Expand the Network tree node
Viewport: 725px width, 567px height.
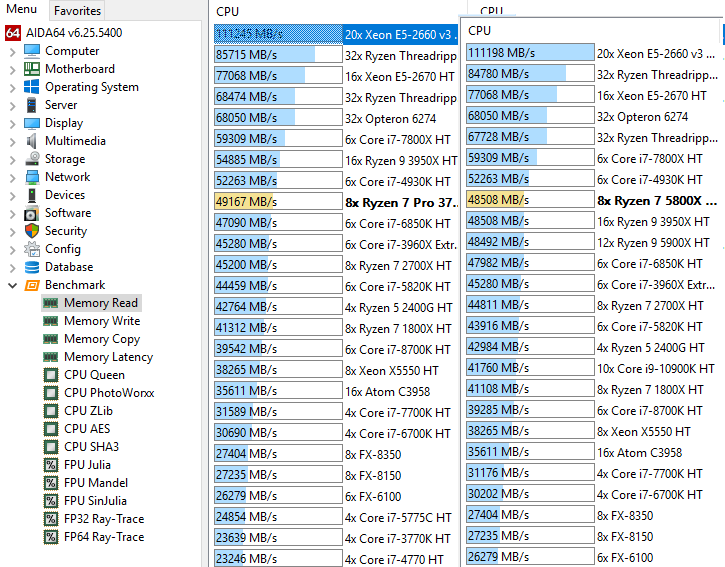tap(12, 178)
